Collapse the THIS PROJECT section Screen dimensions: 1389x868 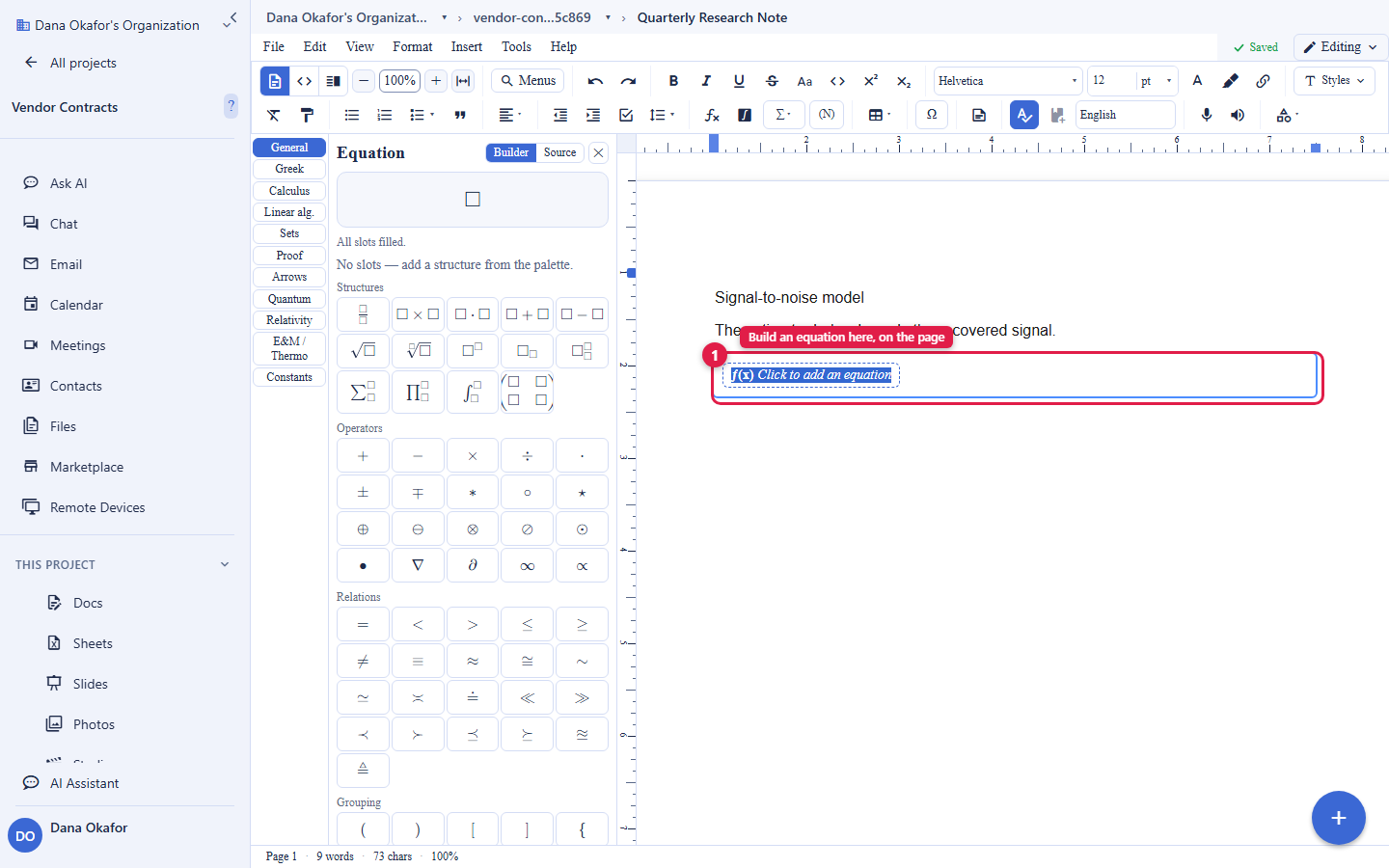point(225,565)
